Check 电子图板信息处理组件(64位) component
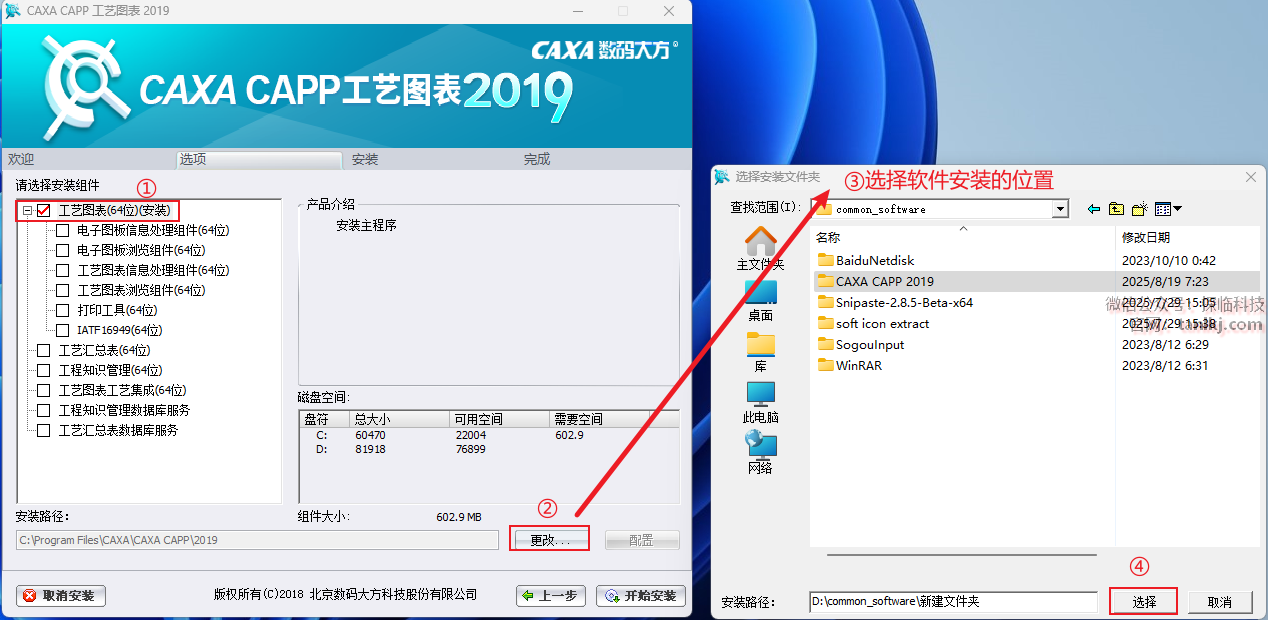 (63, 230)
